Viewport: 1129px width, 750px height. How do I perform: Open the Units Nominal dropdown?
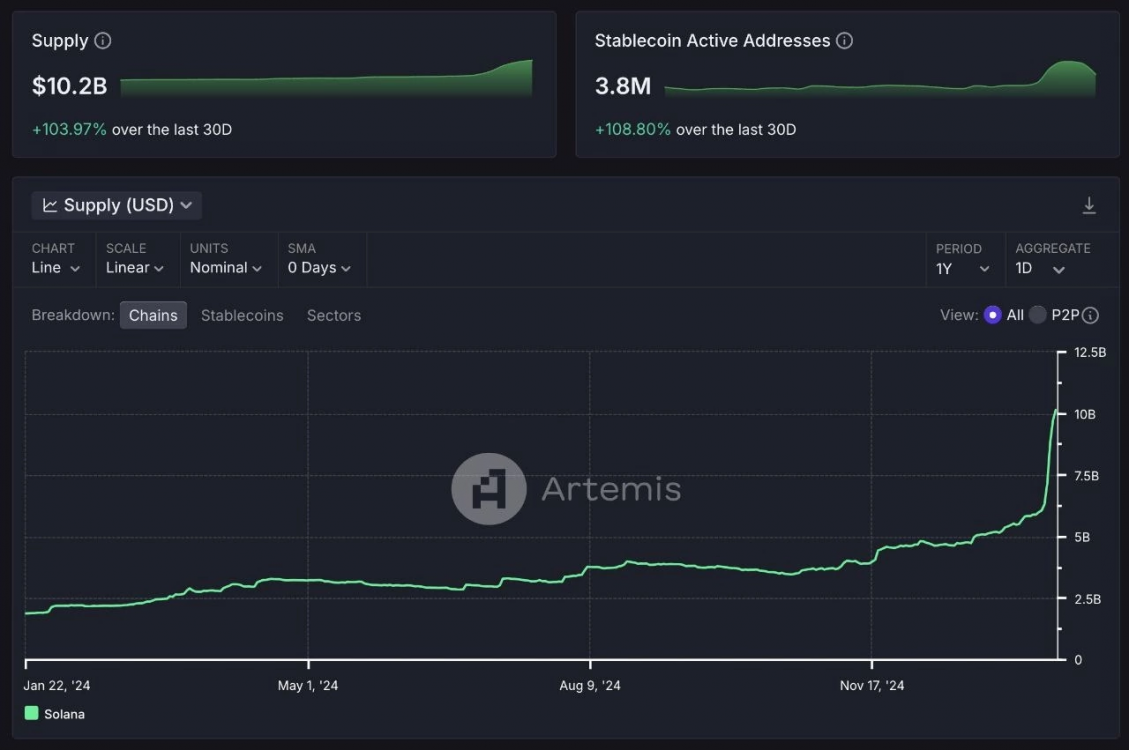226,268
